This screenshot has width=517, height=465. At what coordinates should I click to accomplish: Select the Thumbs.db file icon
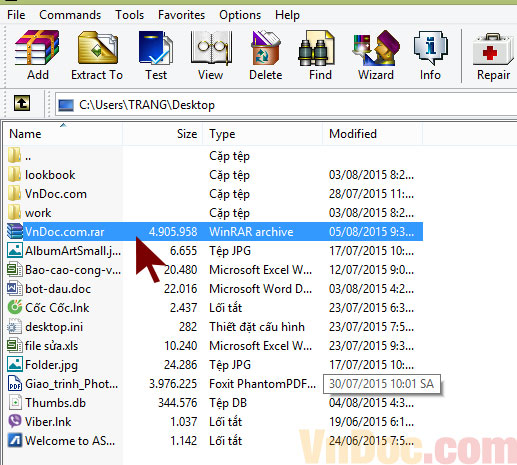pyautogui.click(x=15, y=402)
